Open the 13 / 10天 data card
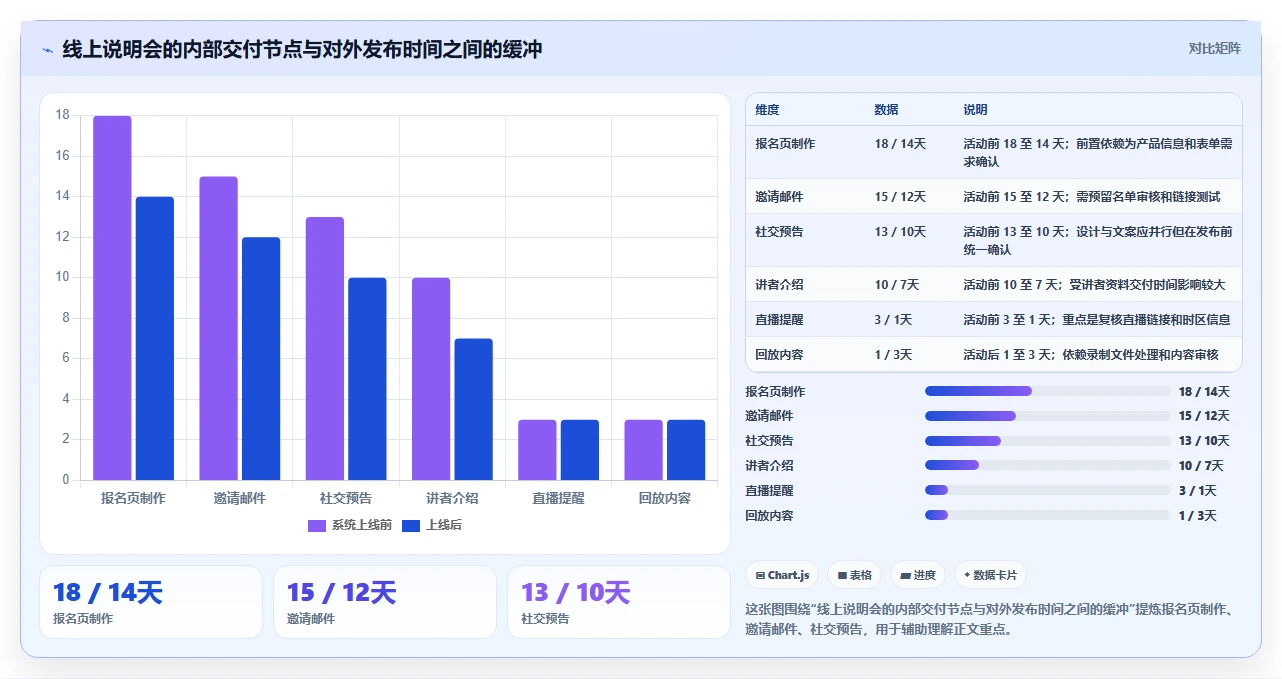 click(619, 602)
